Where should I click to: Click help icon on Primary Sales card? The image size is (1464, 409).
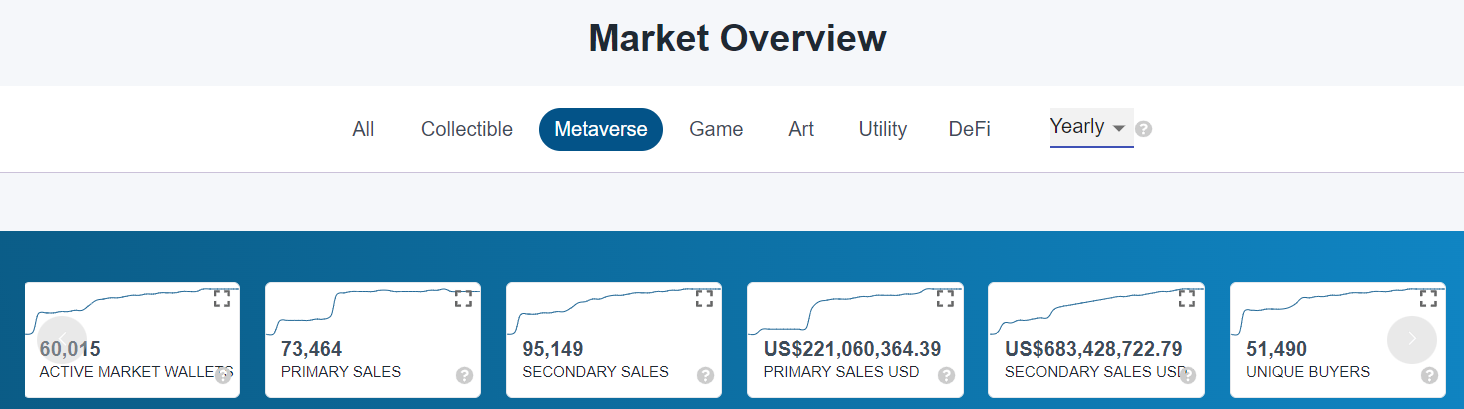click(464, 375)
